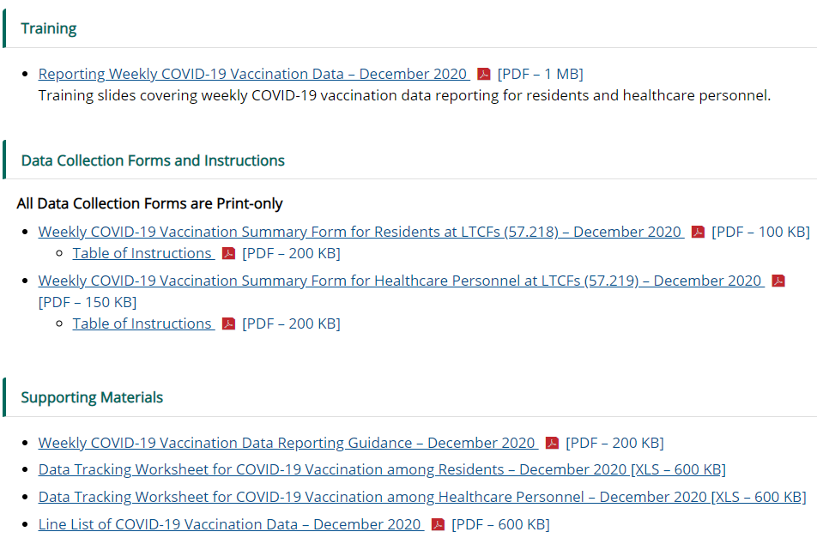This screenshot has height=545, width=818.
Task: Download Data Tracking Worksheet for Vaccination among Healthcare Personnel
Action: 421,497
